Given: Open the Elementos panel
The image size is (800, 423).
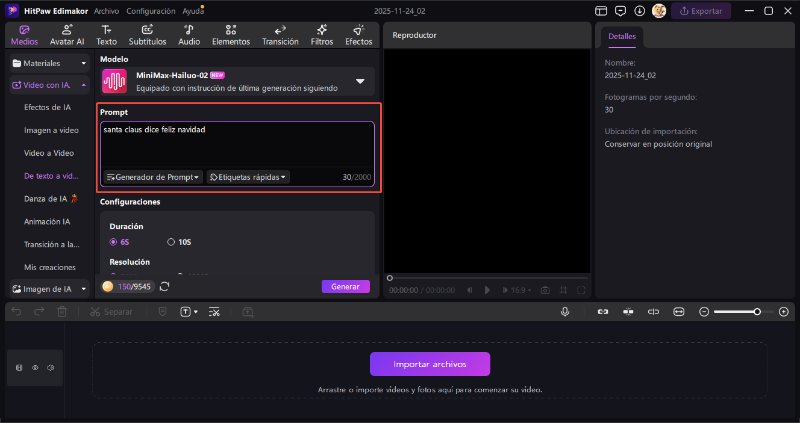Looking at the screenshot, I should tap(231, 35).
